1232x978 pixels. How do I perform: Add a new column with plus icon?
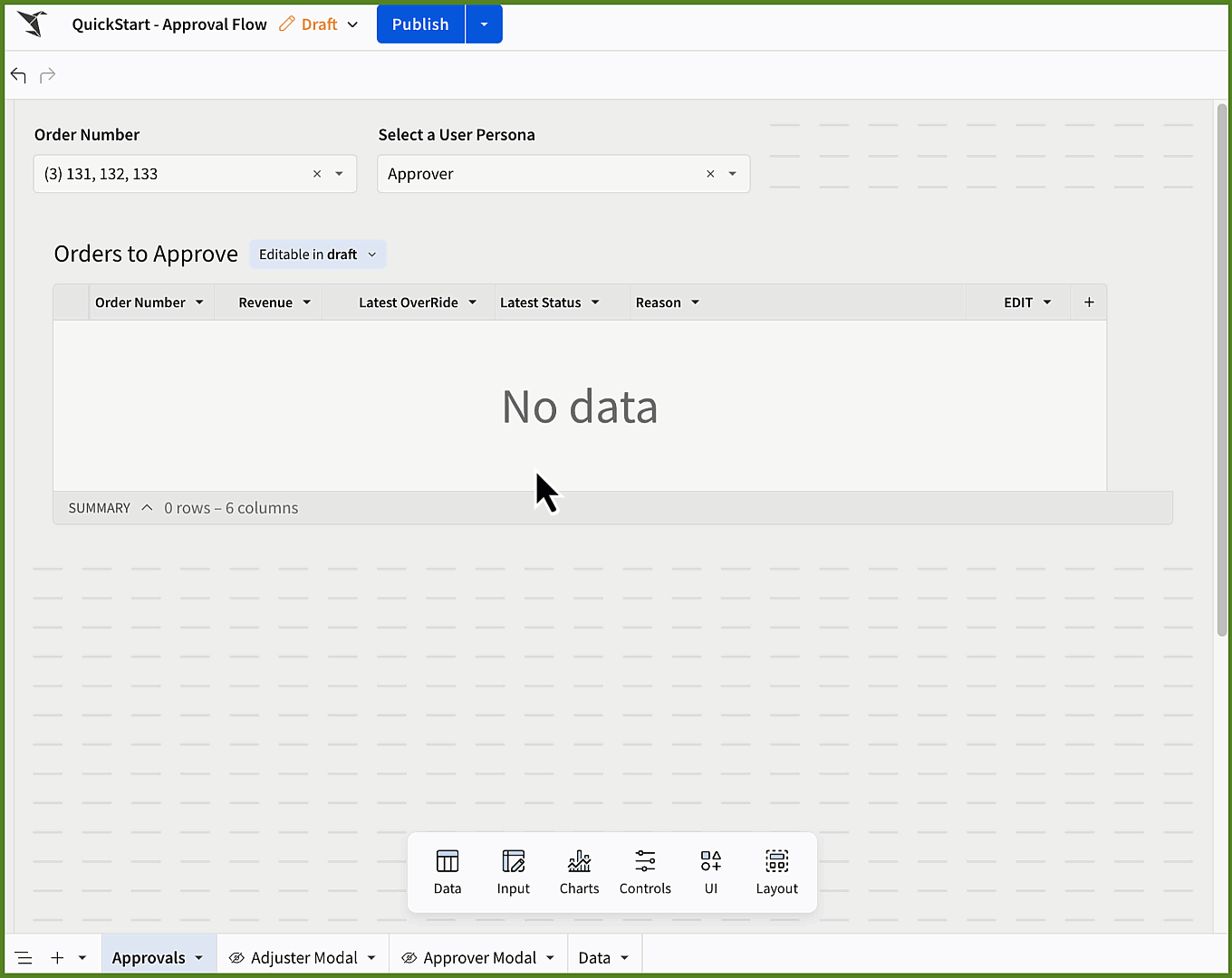coord(1089,302)
